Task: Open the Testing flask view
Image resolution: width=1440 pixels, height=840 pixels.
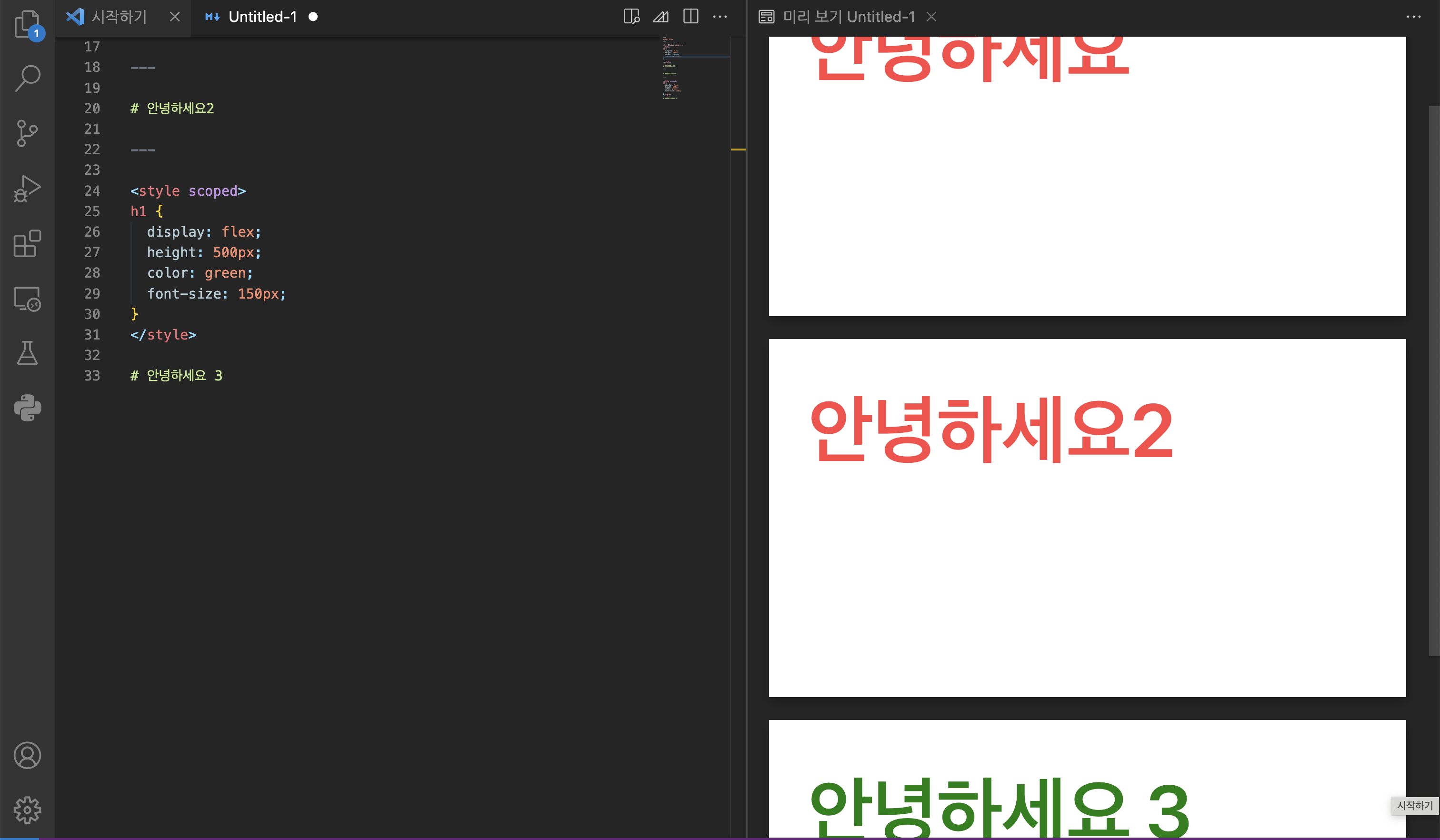Action: point(27,353)
